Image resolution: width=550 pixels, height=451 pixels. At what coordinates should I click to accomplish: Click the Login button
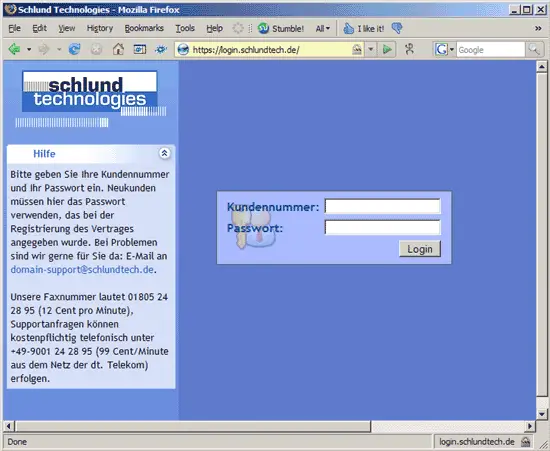[x=420, y=249]
